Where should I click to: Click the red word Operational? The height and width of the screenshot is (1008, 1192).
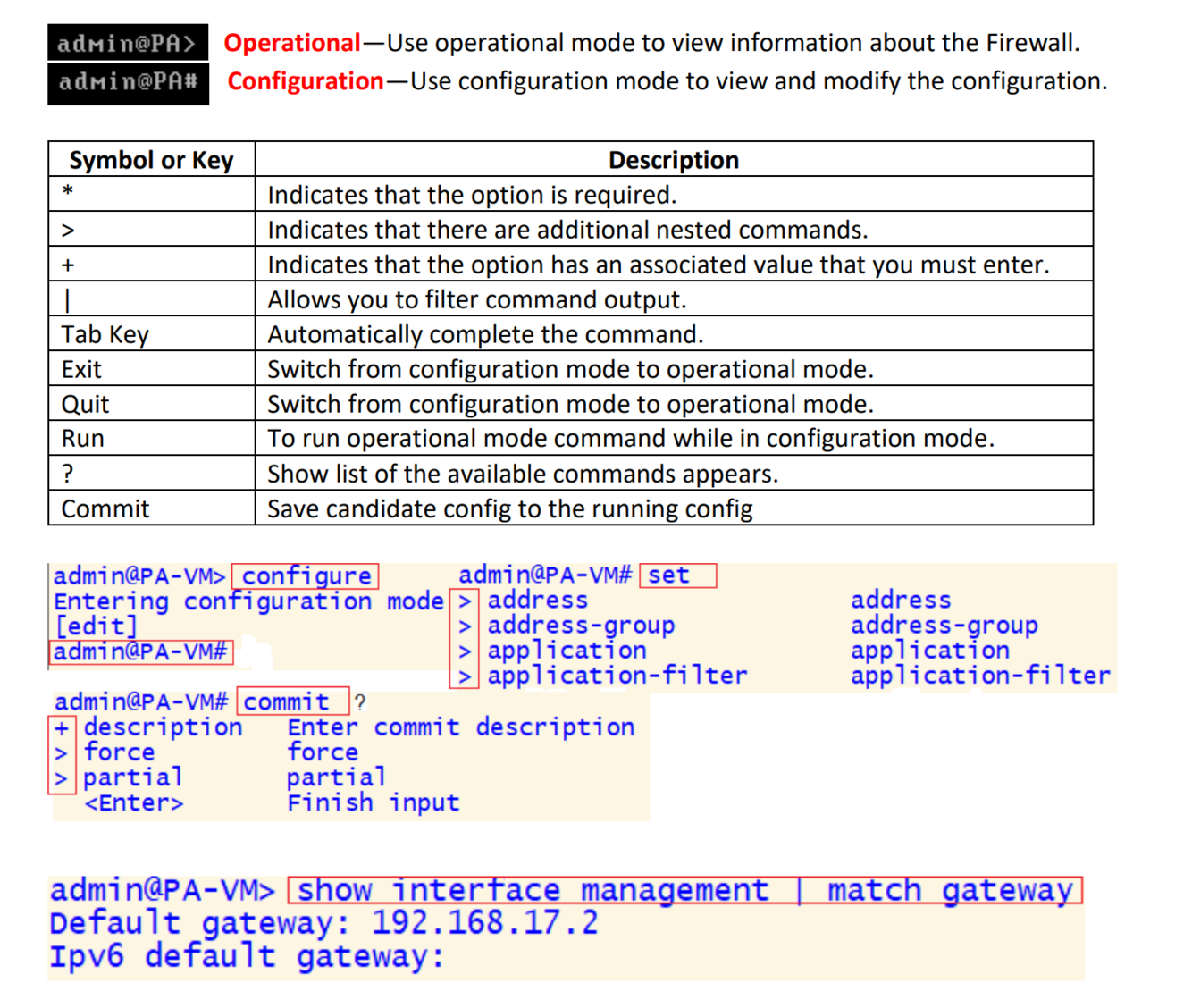point(291,43)
